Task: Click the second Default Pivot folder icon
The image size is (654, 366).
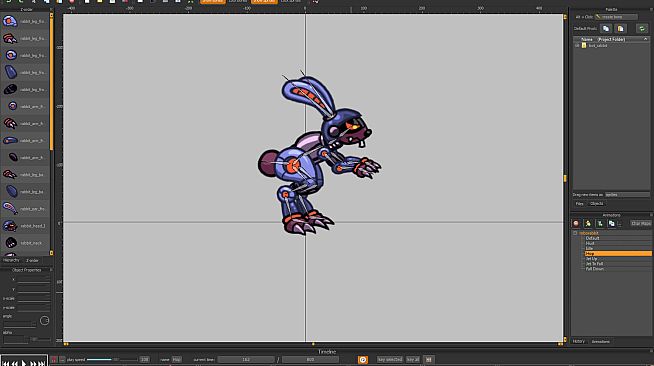Action: click(x=620, y=28)
